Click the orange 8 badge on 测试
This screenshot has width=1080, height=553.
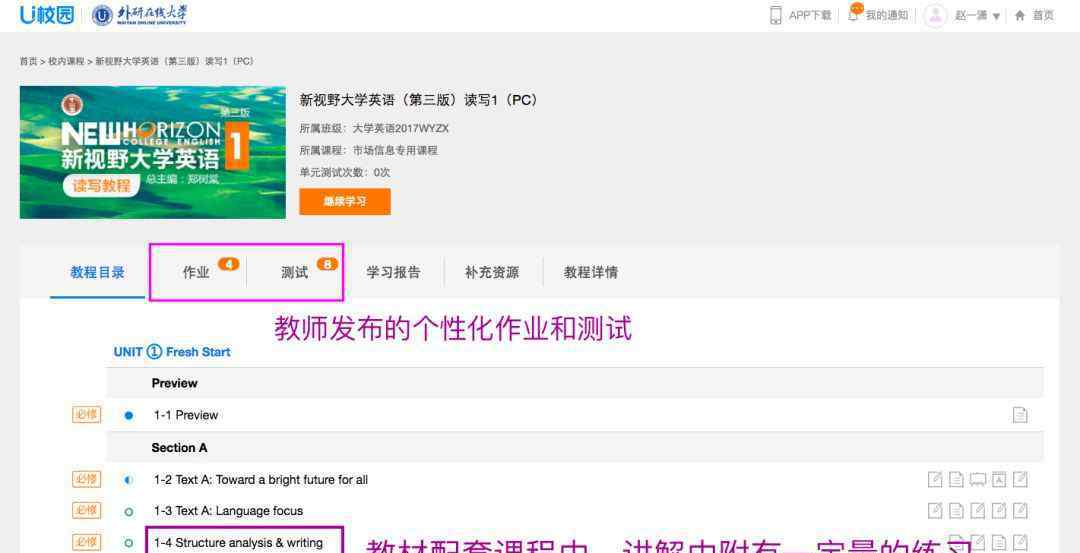[327, 264]
